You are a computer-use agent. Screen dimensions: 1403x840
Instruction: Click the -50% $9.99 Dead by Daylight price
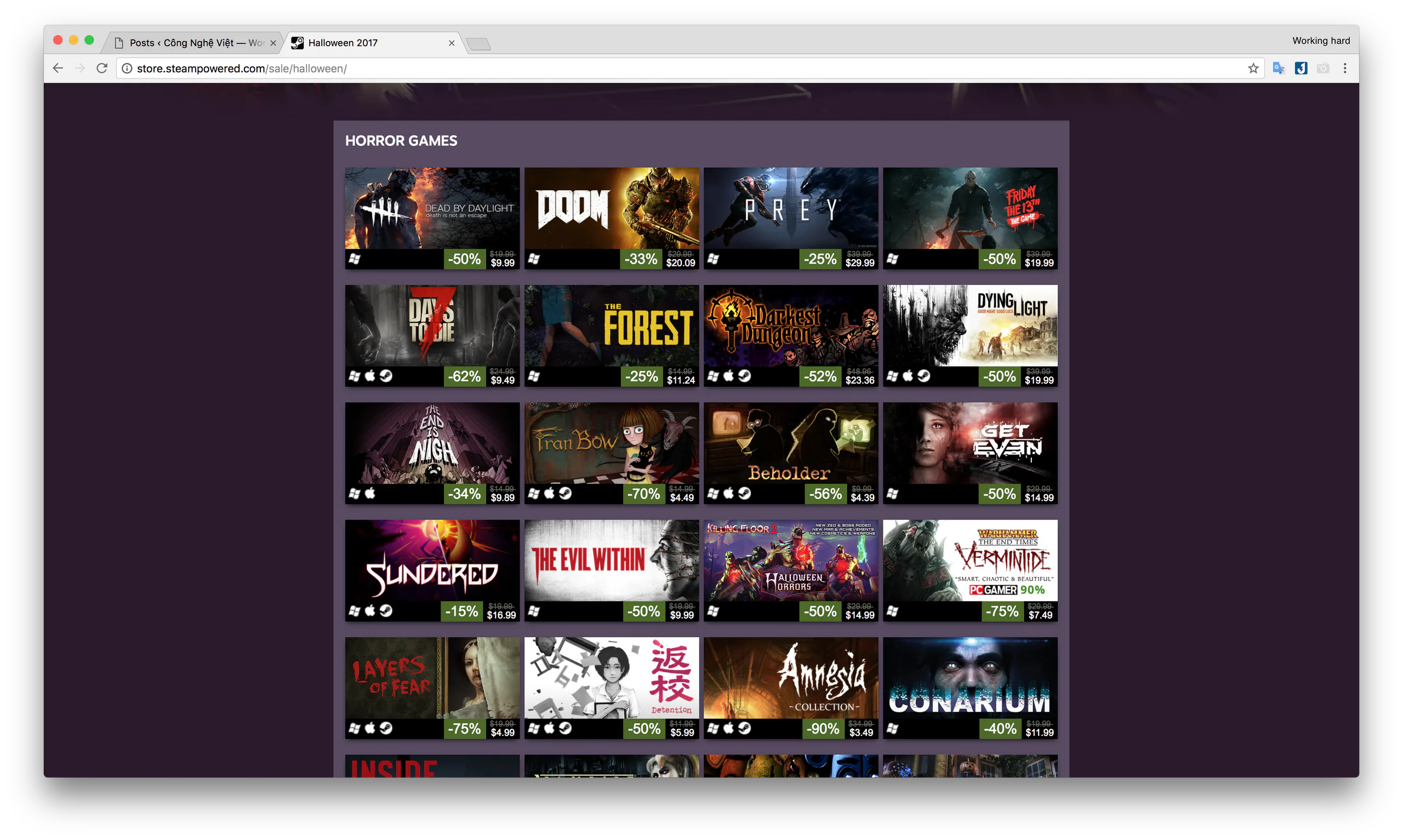481,259
